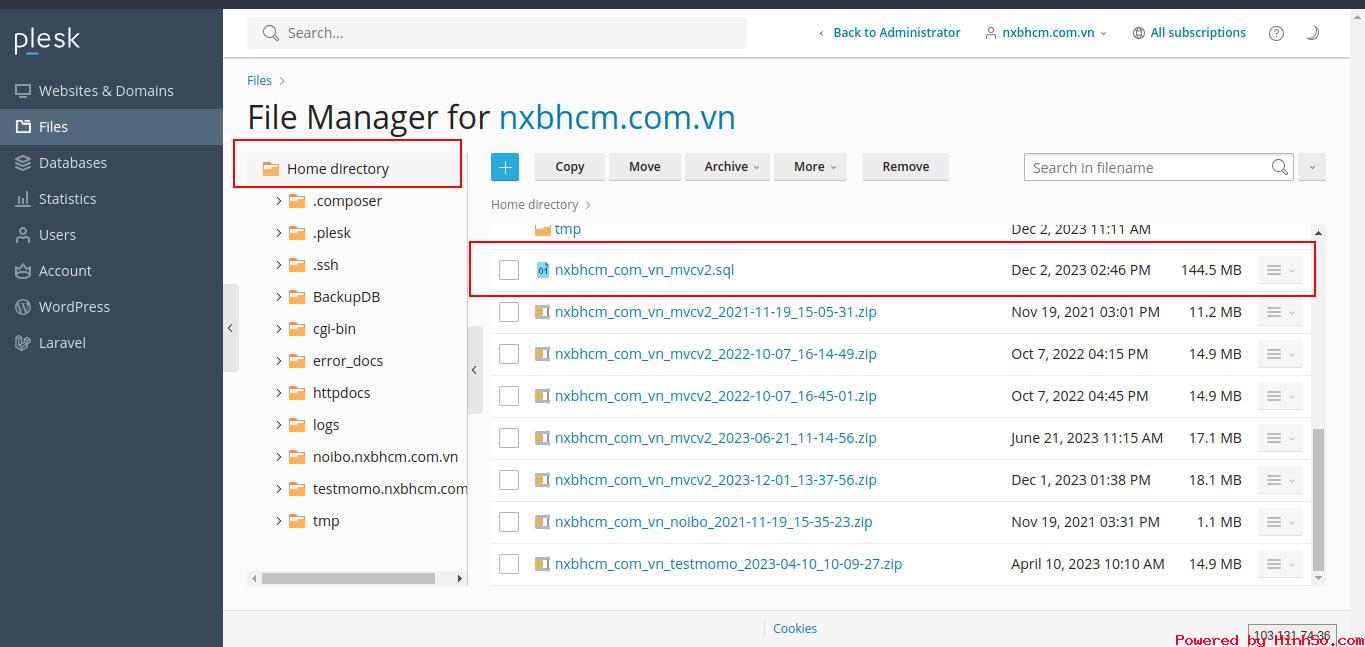Click the Copy button
This screenshot has height=647, width=1365.
click(570, 167)
